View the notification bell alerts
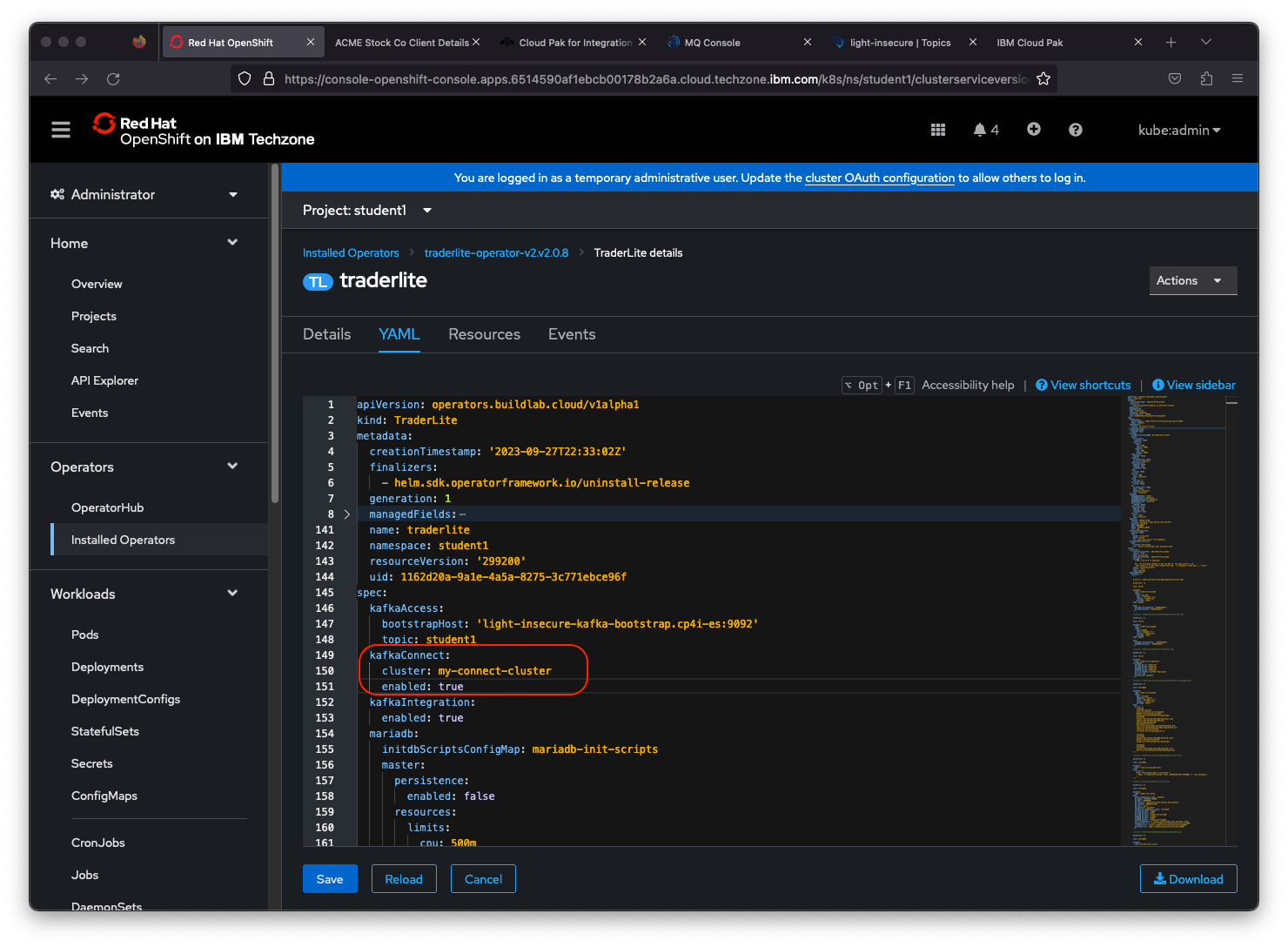The image size is (1288, 947). point(982,129)
